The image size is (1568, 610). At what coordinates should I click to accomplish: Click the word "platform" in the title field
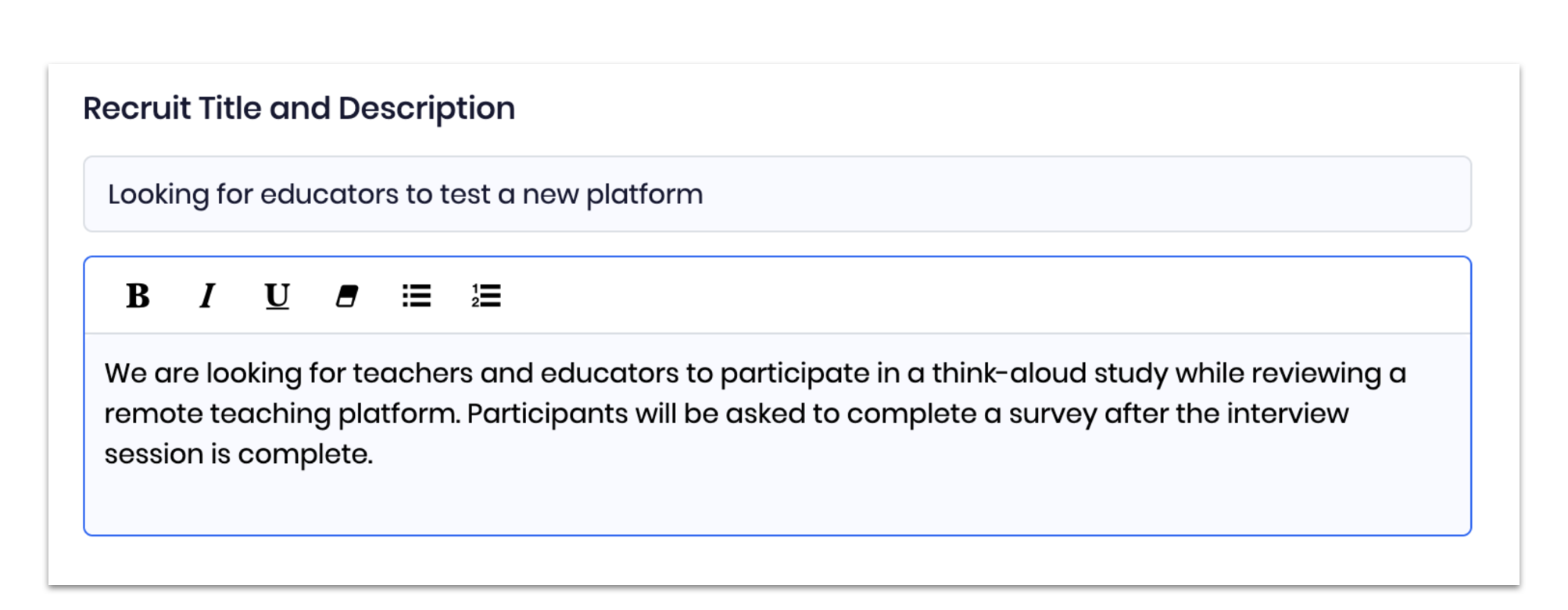pyautogui.click(x=644, y=194)
